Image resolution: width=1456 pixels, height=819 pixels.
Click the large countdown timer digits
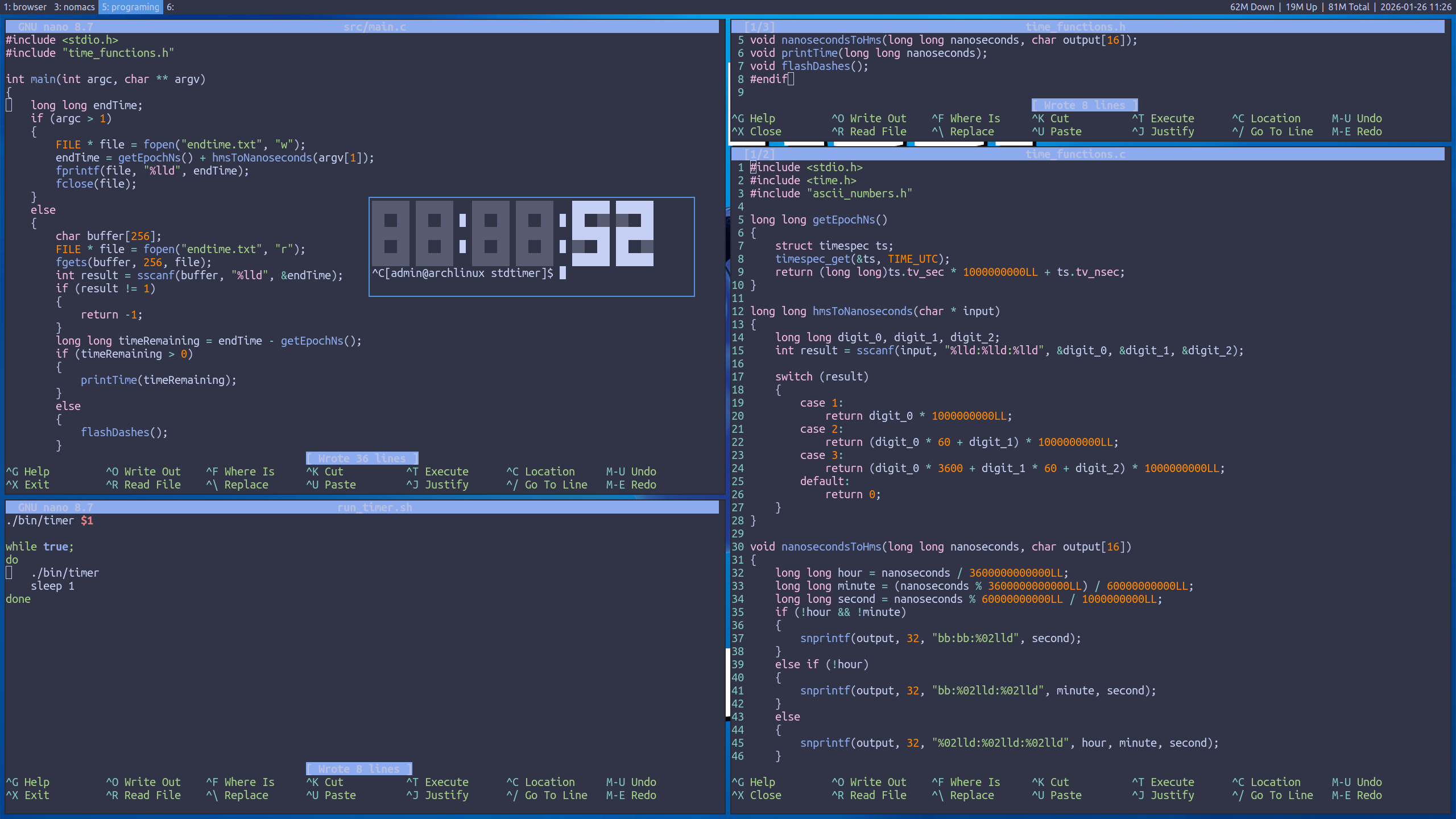512,233
